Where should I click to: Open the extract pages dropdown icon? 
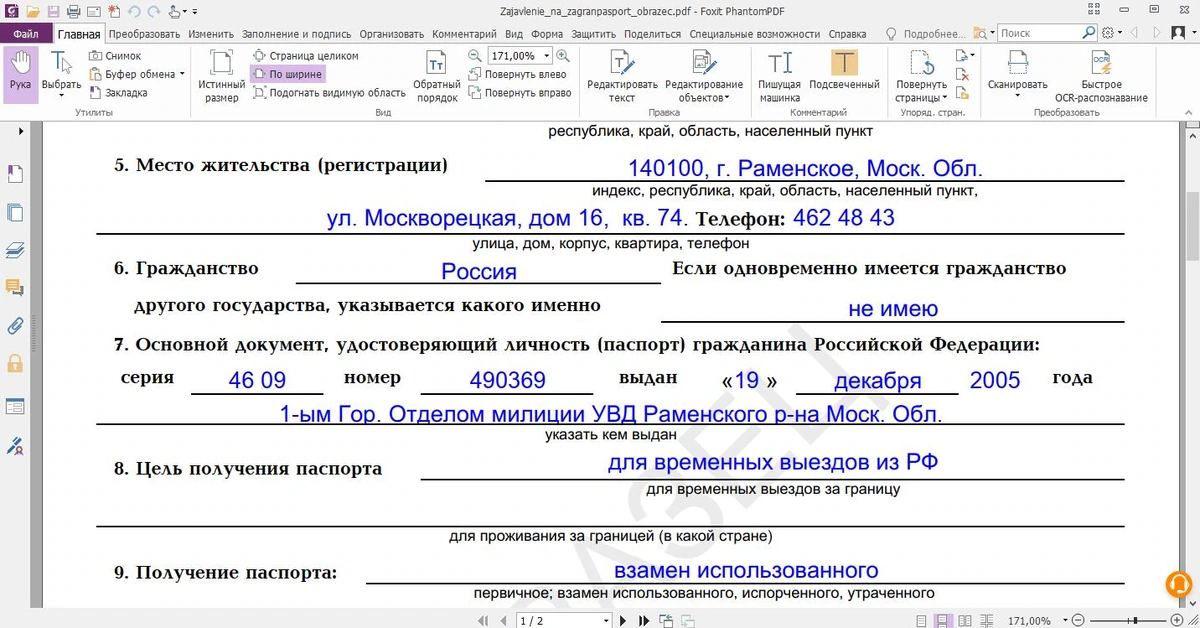pyautogui.click(x=964, y=56)
